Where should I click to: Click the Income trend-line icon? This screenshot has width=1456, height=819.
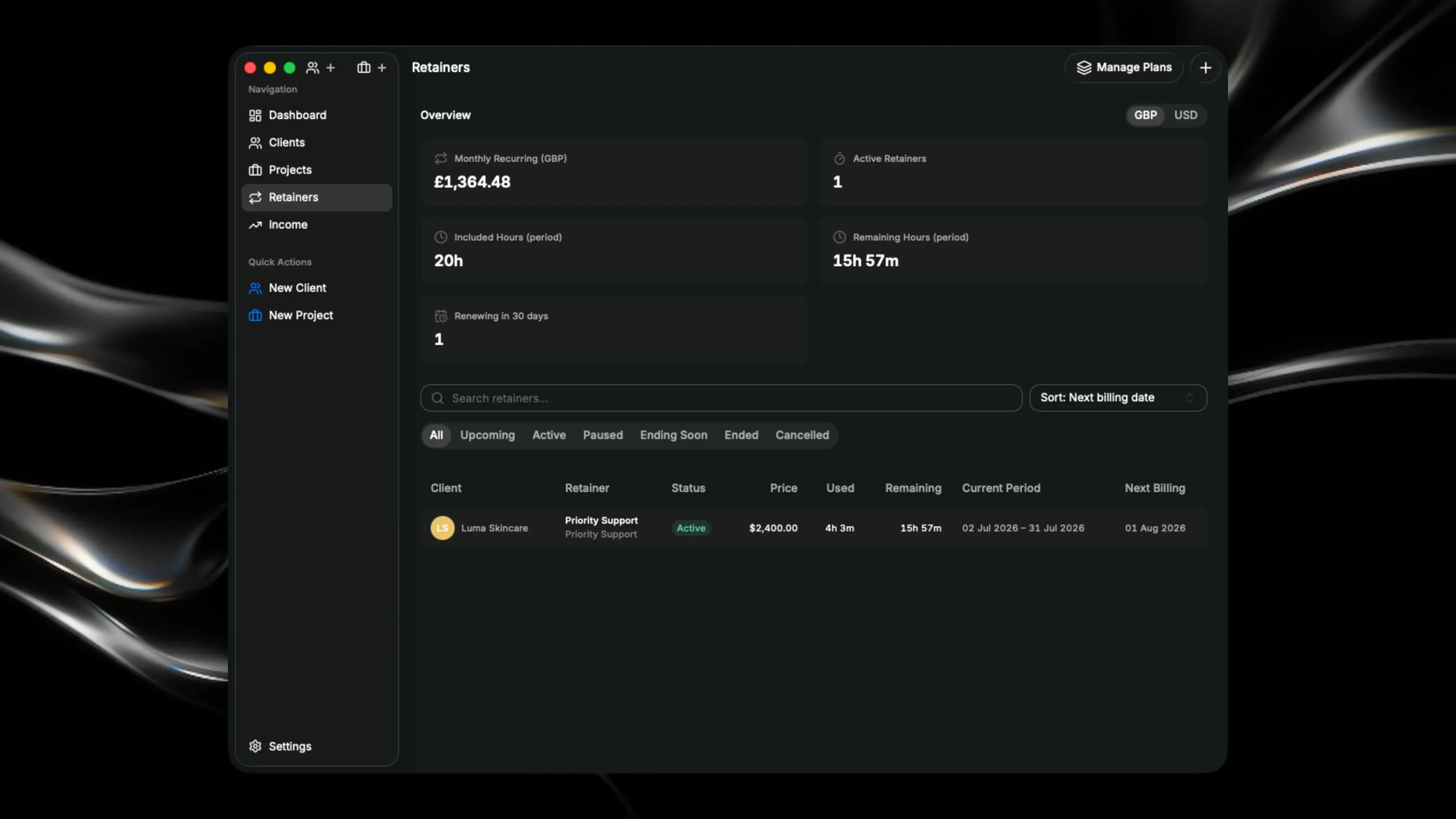pos(255,225)
